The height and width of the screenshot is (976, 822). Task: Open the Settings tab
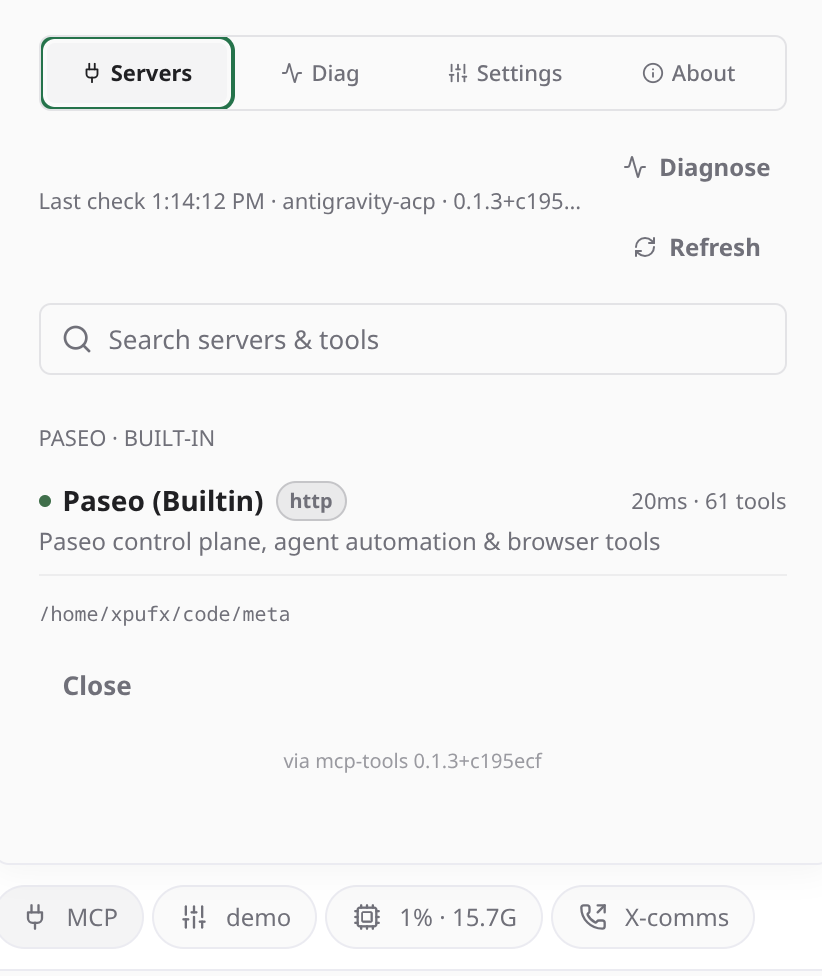(x=505, y=73)
